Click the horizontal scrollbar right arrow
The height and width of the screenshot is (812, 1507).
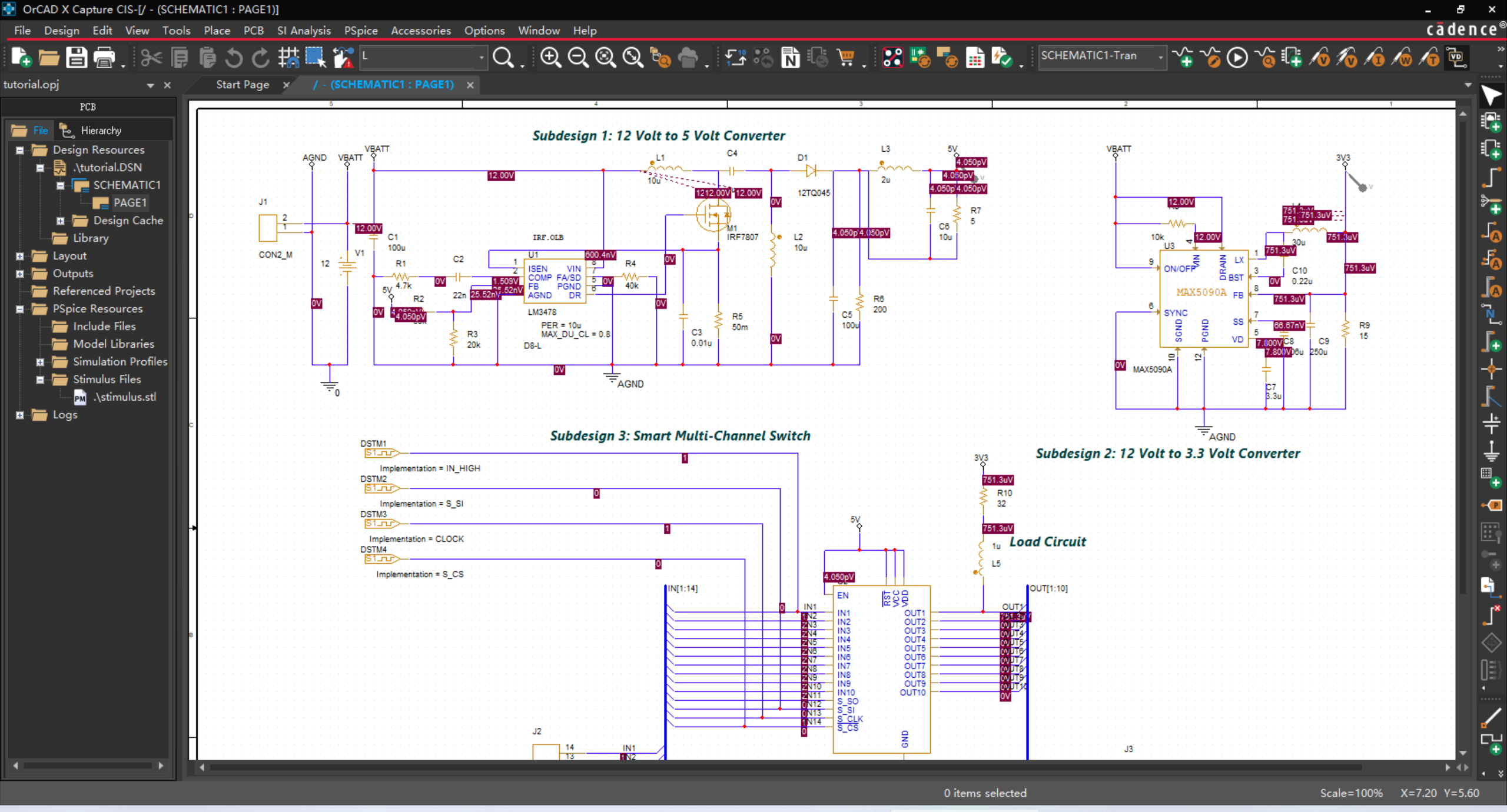point(1449,767)
